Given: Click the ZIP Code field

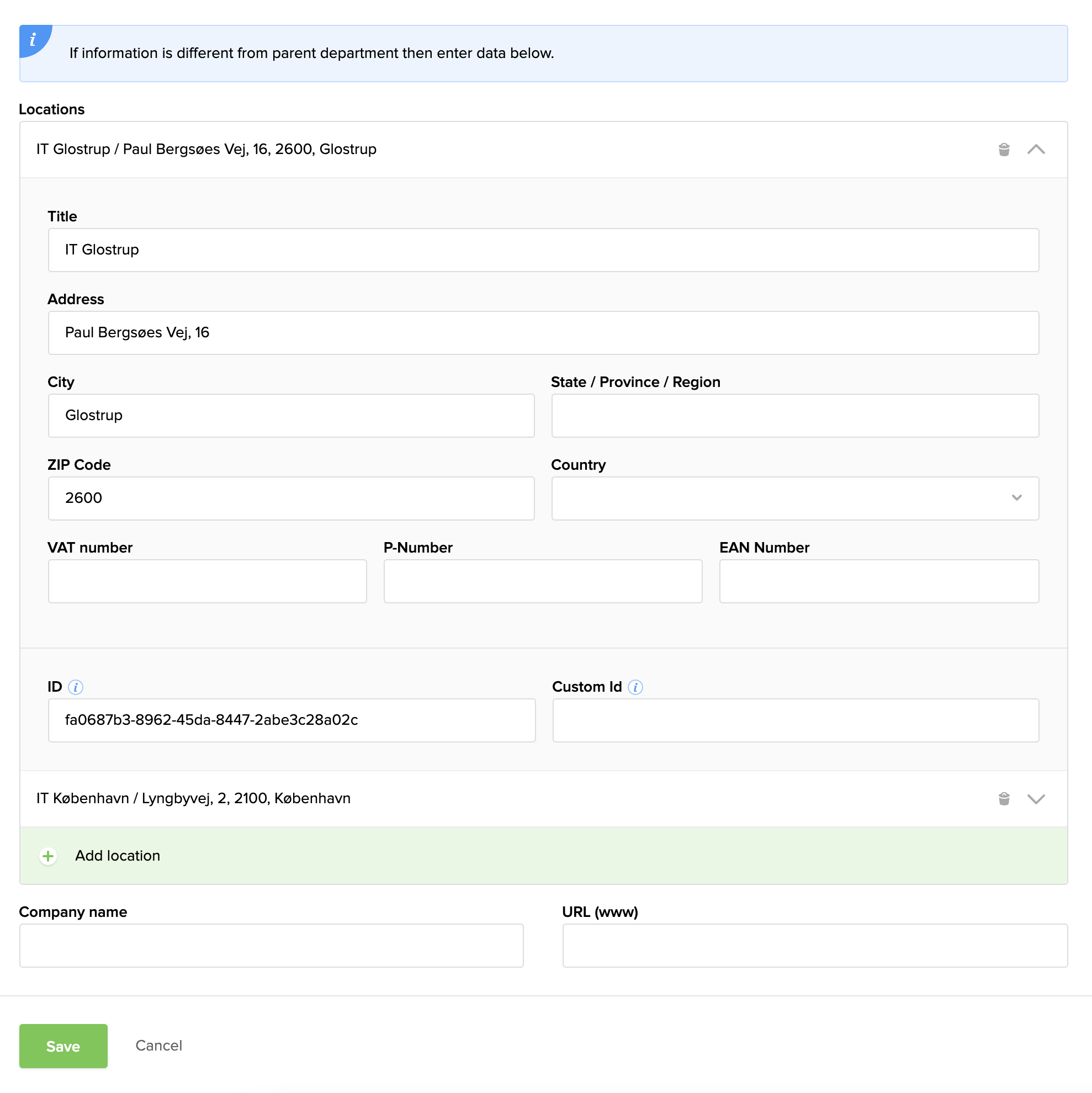Looking at the screenshot, I should coord(291,498).
